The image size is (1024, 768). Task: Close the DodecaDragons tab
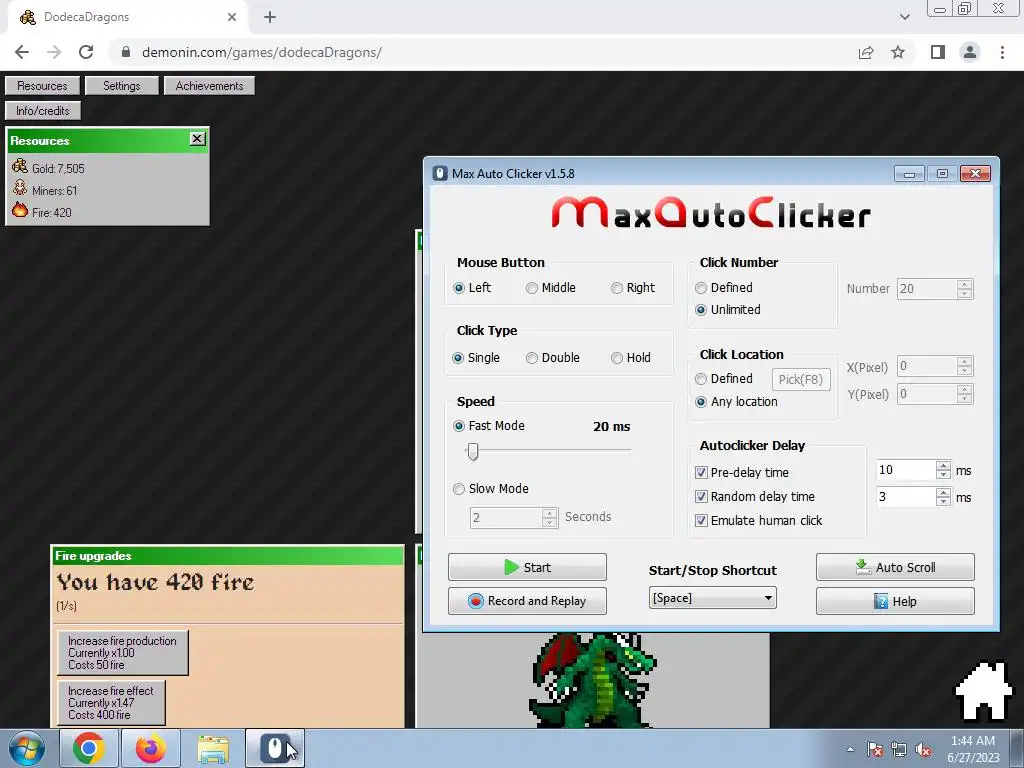click(x=232, y=18)
